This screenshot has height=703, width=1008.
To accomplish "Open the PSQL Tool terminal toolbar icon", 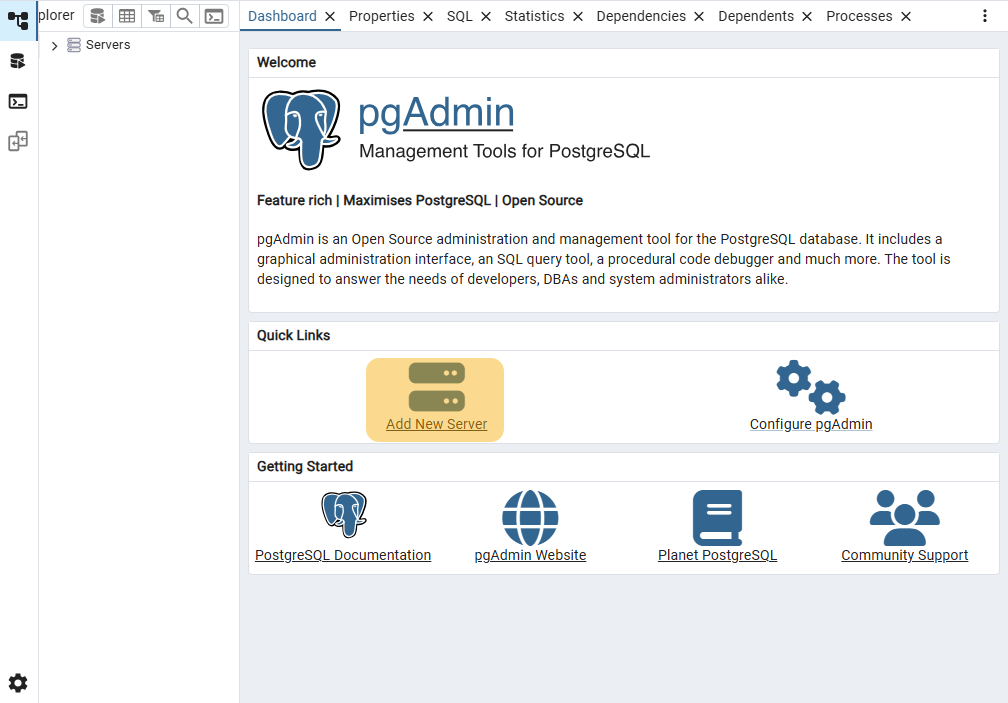I will tap(214, 16).
